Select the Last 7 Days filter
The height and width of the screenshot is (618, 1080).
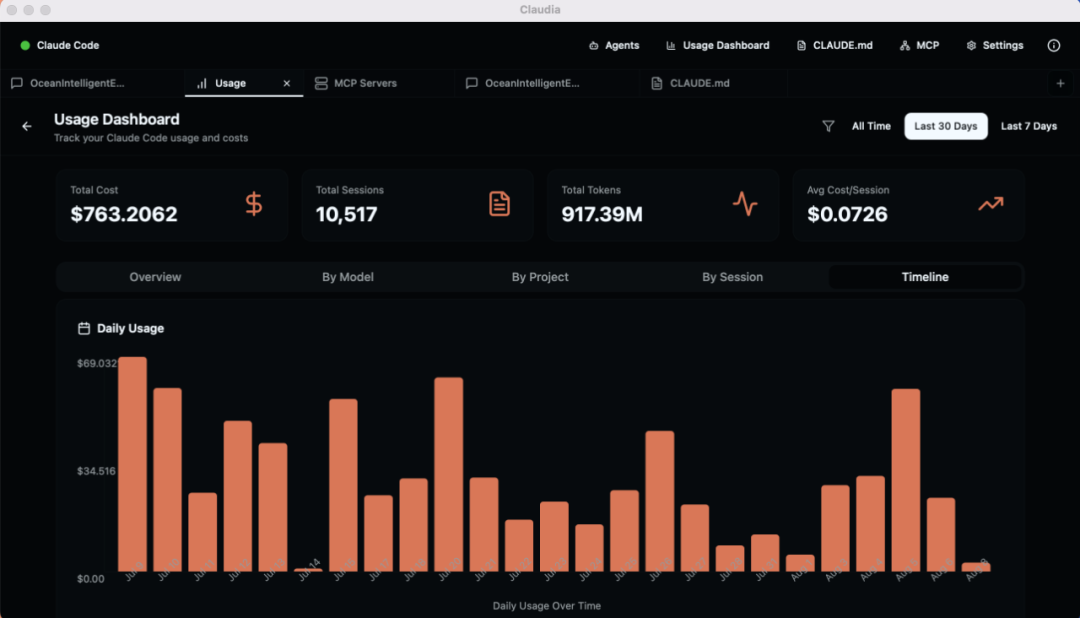coord(1028,127)
